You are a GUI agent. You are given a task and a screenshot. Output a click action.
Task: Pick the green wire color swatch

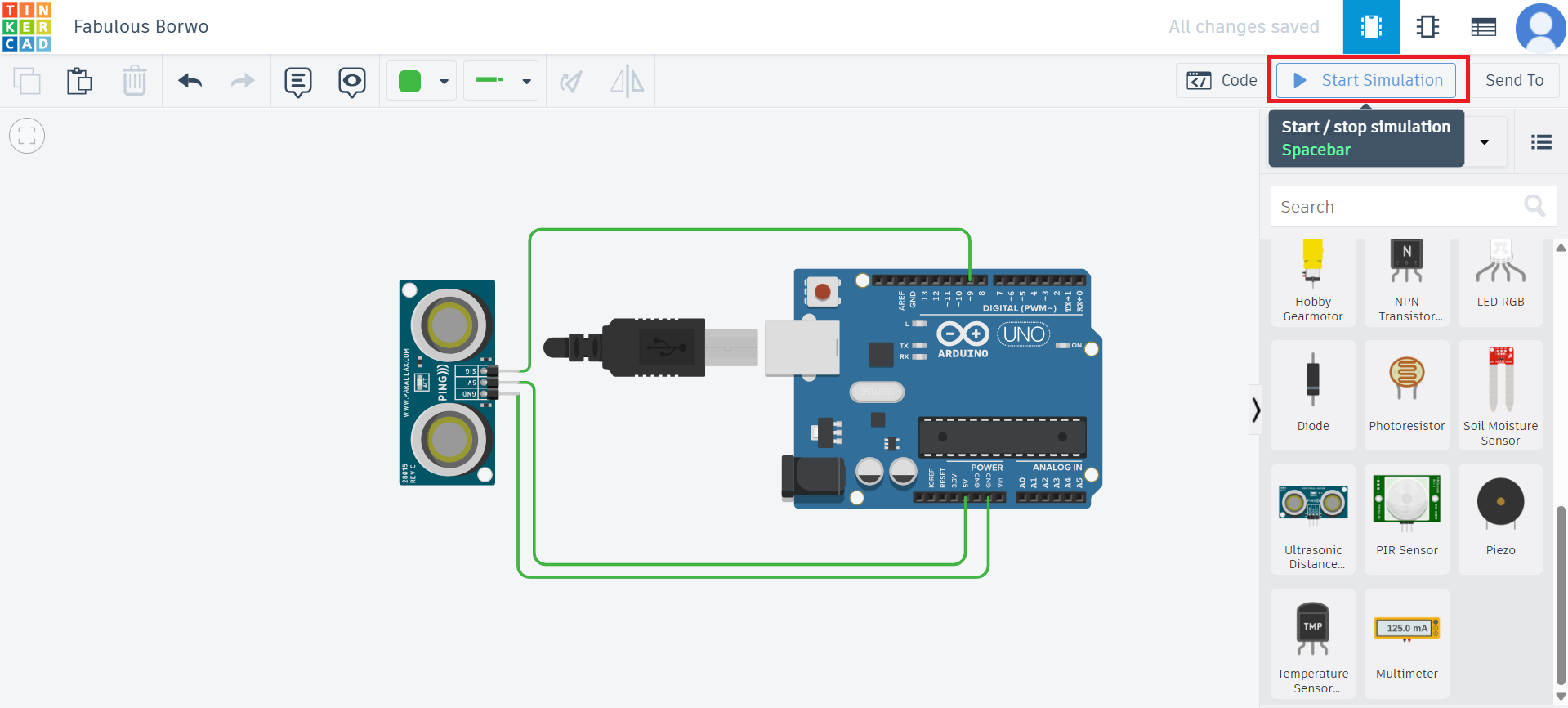point(409,81)
